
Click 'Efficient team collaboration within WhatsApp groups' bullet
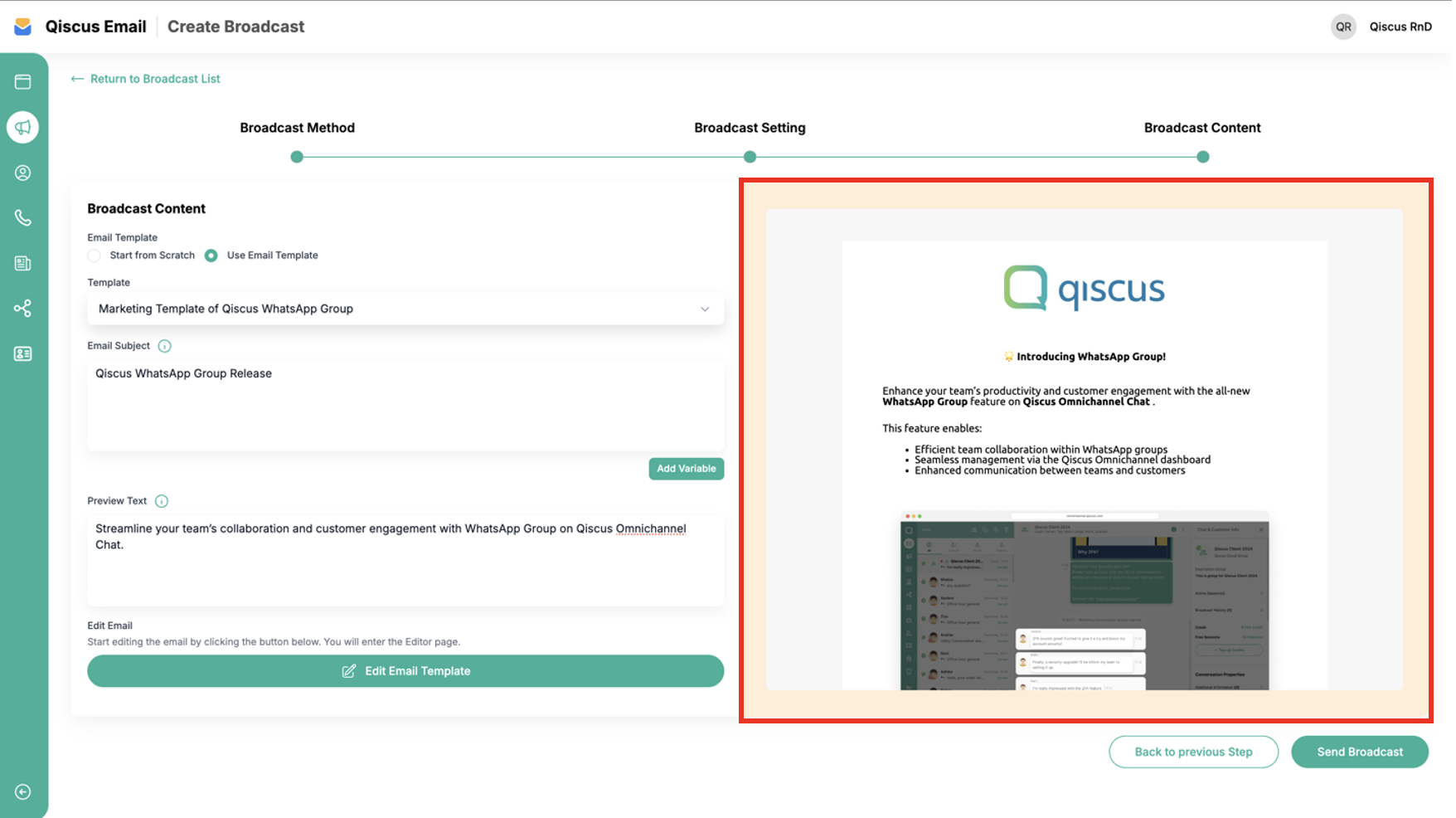pyautogui.click(x=1041, y=450)
